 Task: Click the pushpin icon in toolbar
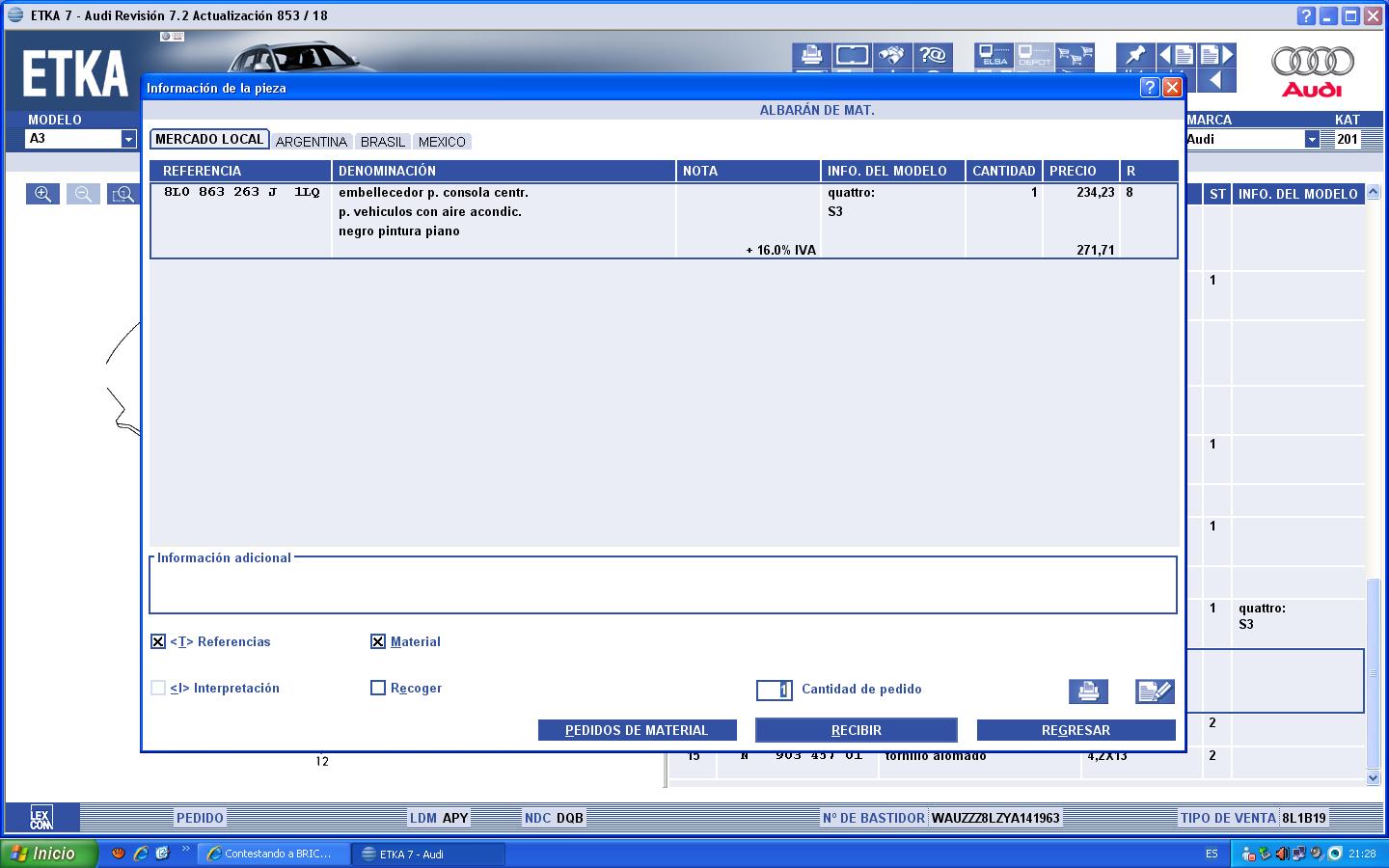(1135, 55)
